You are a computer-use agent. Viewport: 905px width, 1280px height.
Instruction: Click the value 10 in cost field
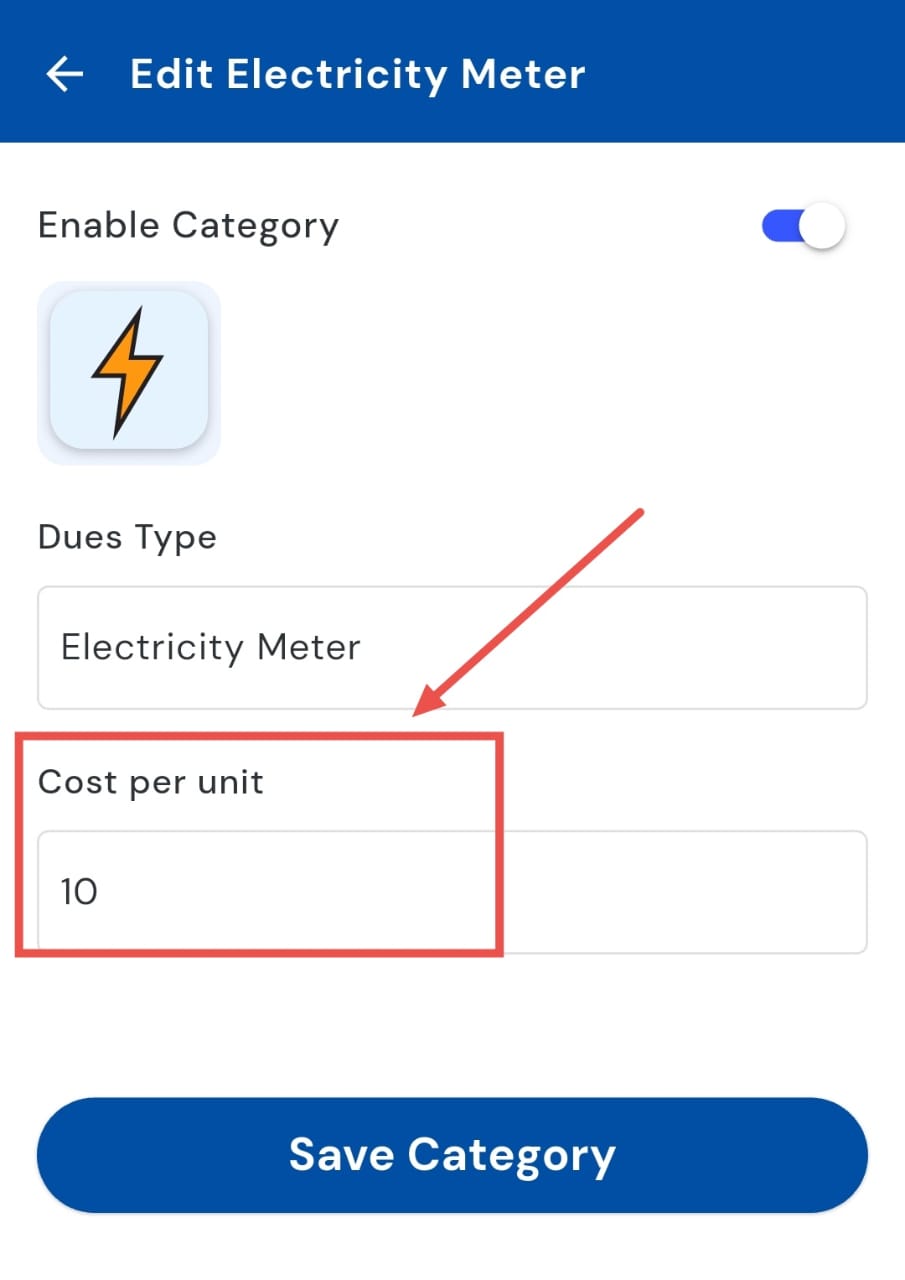point(79,891)
